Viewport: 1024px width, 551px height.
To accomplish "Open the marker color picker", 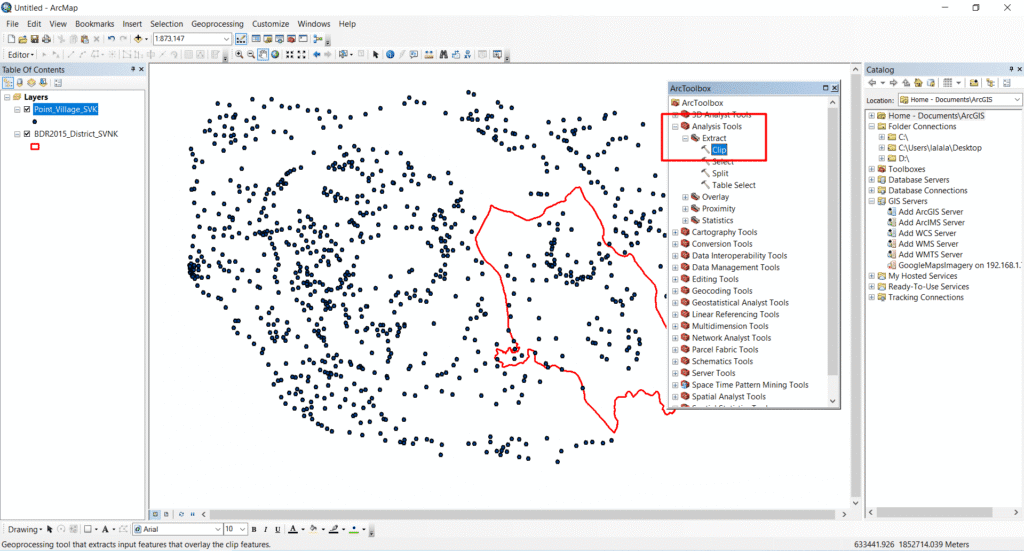I will point(364,529).
